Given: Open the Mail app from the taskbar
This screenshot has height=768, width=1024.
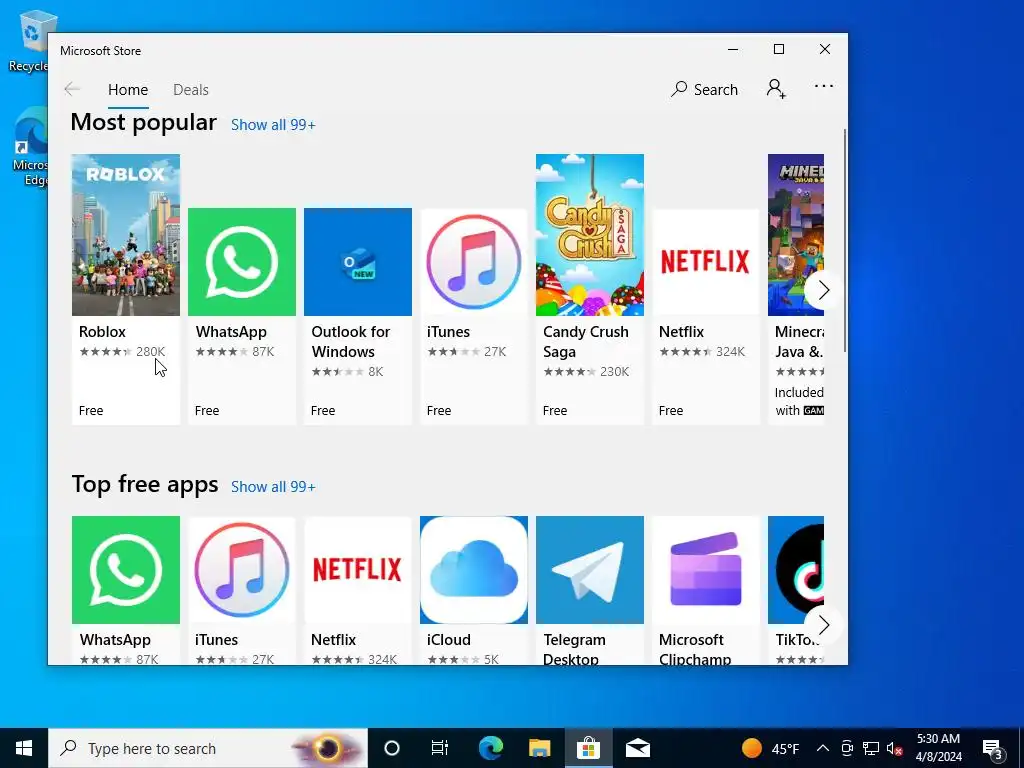Looking at the screenshot, I should coord(637,748).
